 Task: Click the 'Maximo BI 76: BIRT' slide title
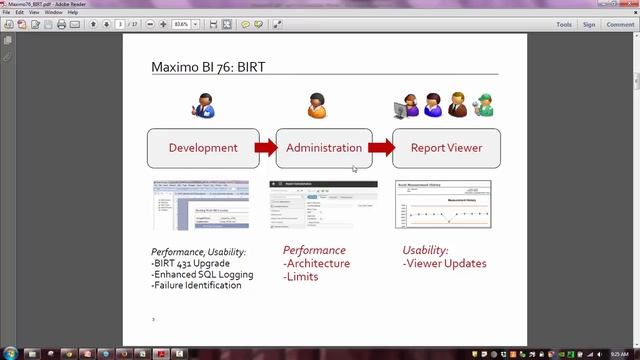(208, 67)
